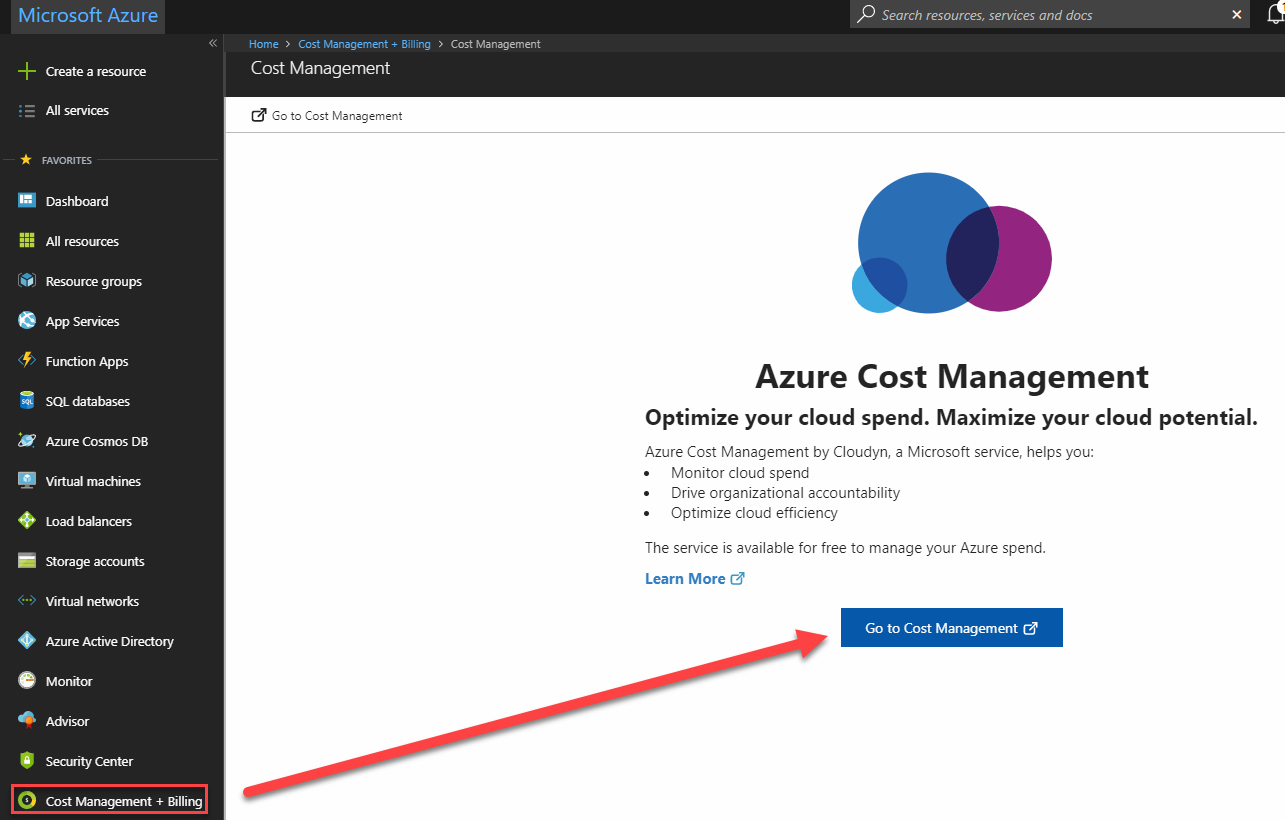
Task: Click the Virtual networks icon
Action: 27,601
